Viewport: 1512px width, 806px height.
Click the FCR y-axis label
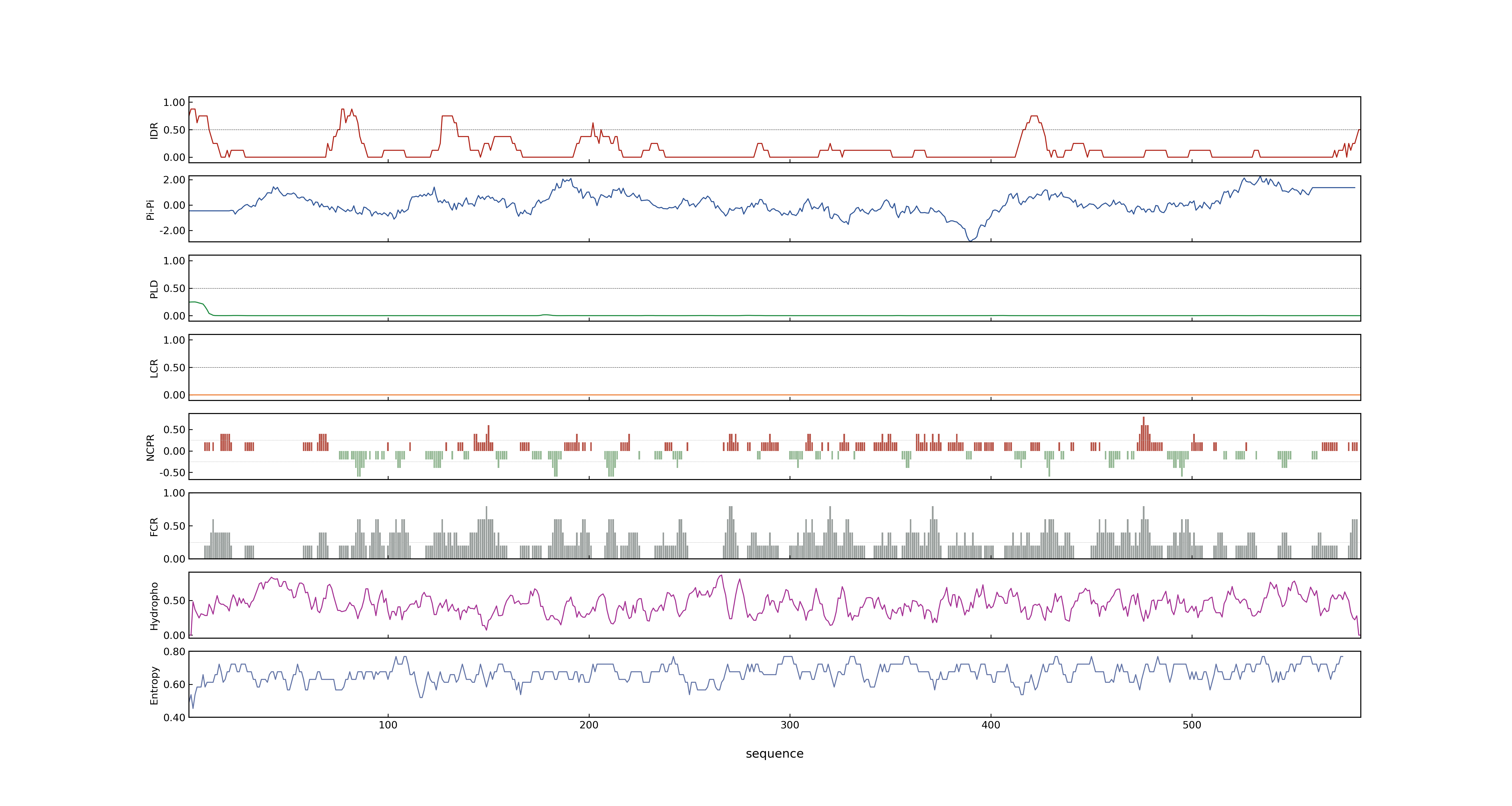click(x=154, y=526)
